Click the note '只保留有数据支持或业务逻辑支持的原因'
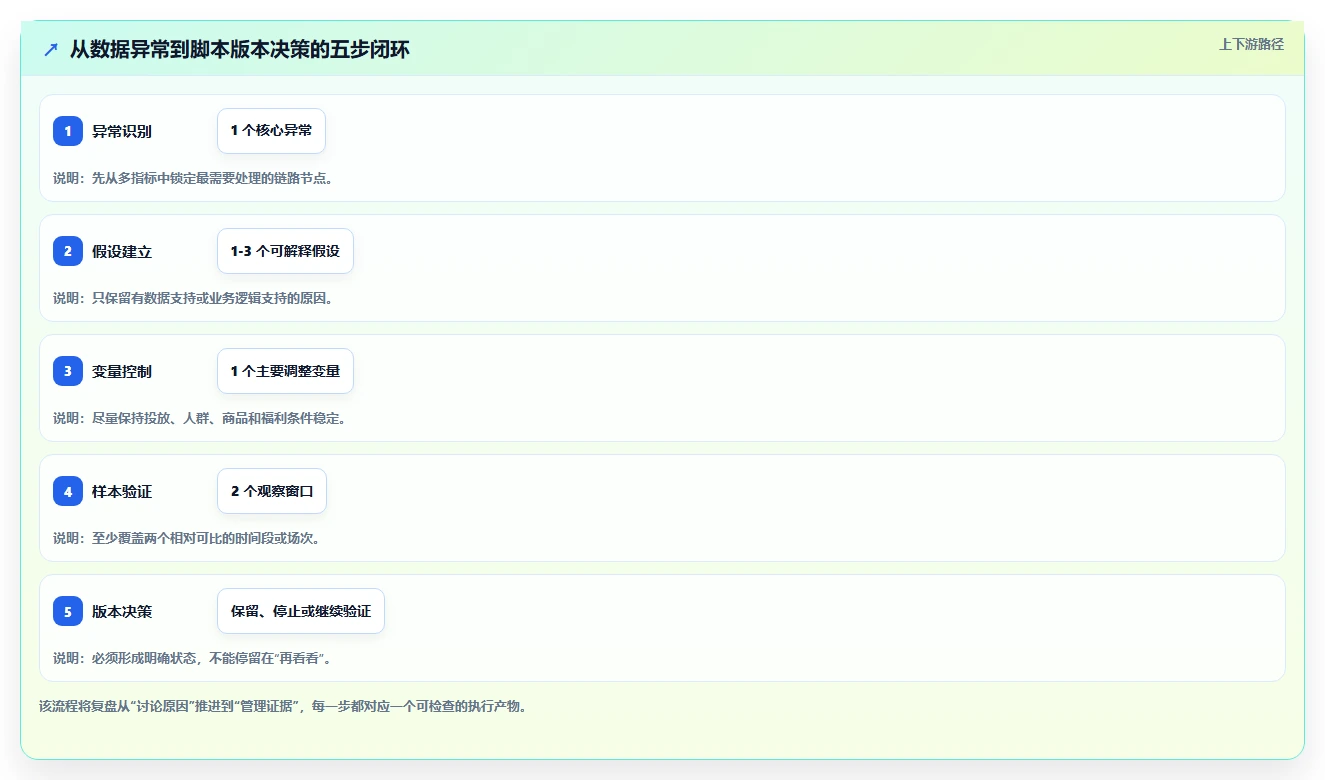The width and height of the screenshot is (1325, 780). [208, 298]
